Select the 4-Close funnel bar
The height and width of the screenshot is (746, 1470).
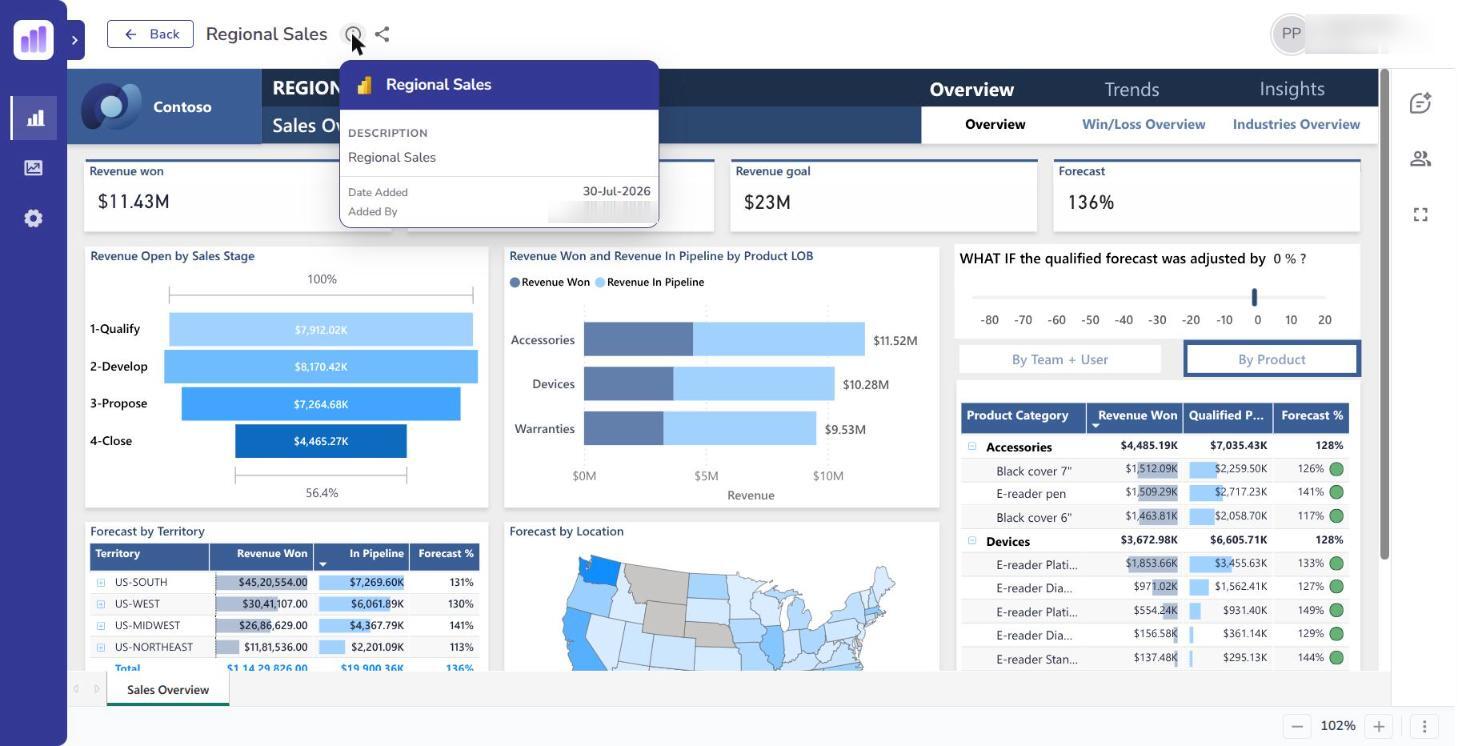[321, 441]
